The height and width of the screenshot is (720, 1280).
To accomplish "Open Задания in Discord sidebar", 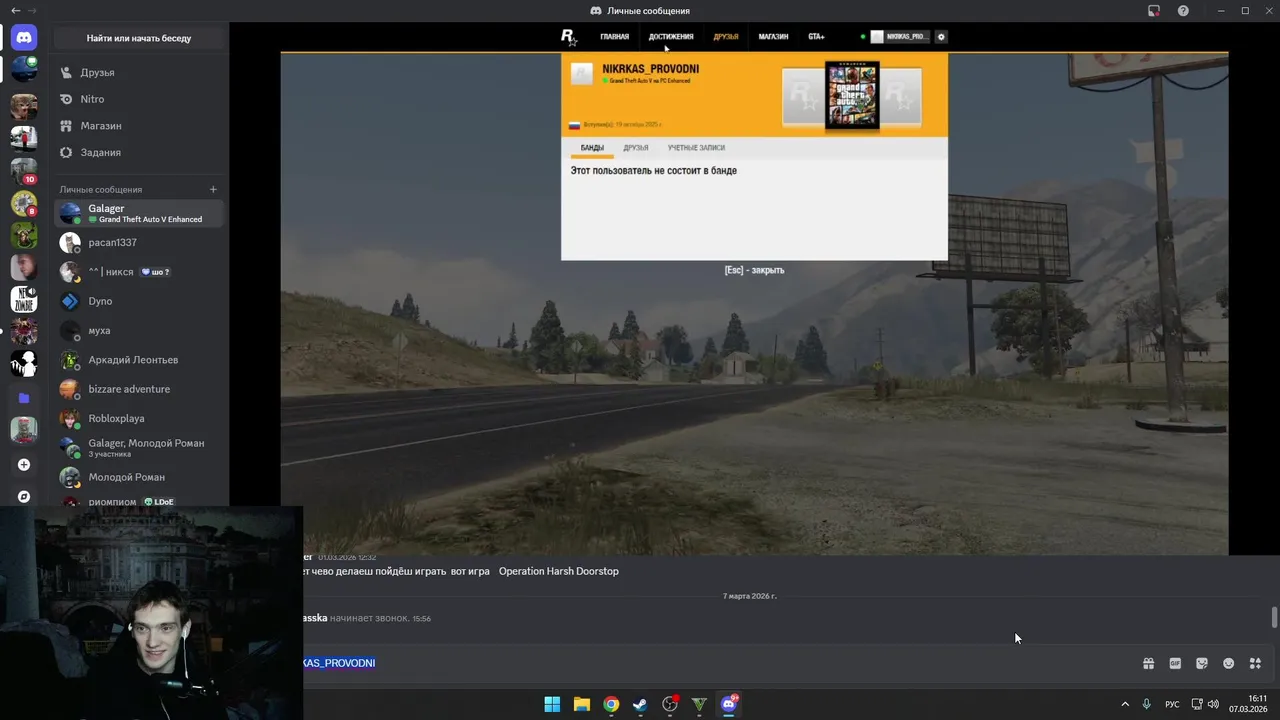I will 139,152.
